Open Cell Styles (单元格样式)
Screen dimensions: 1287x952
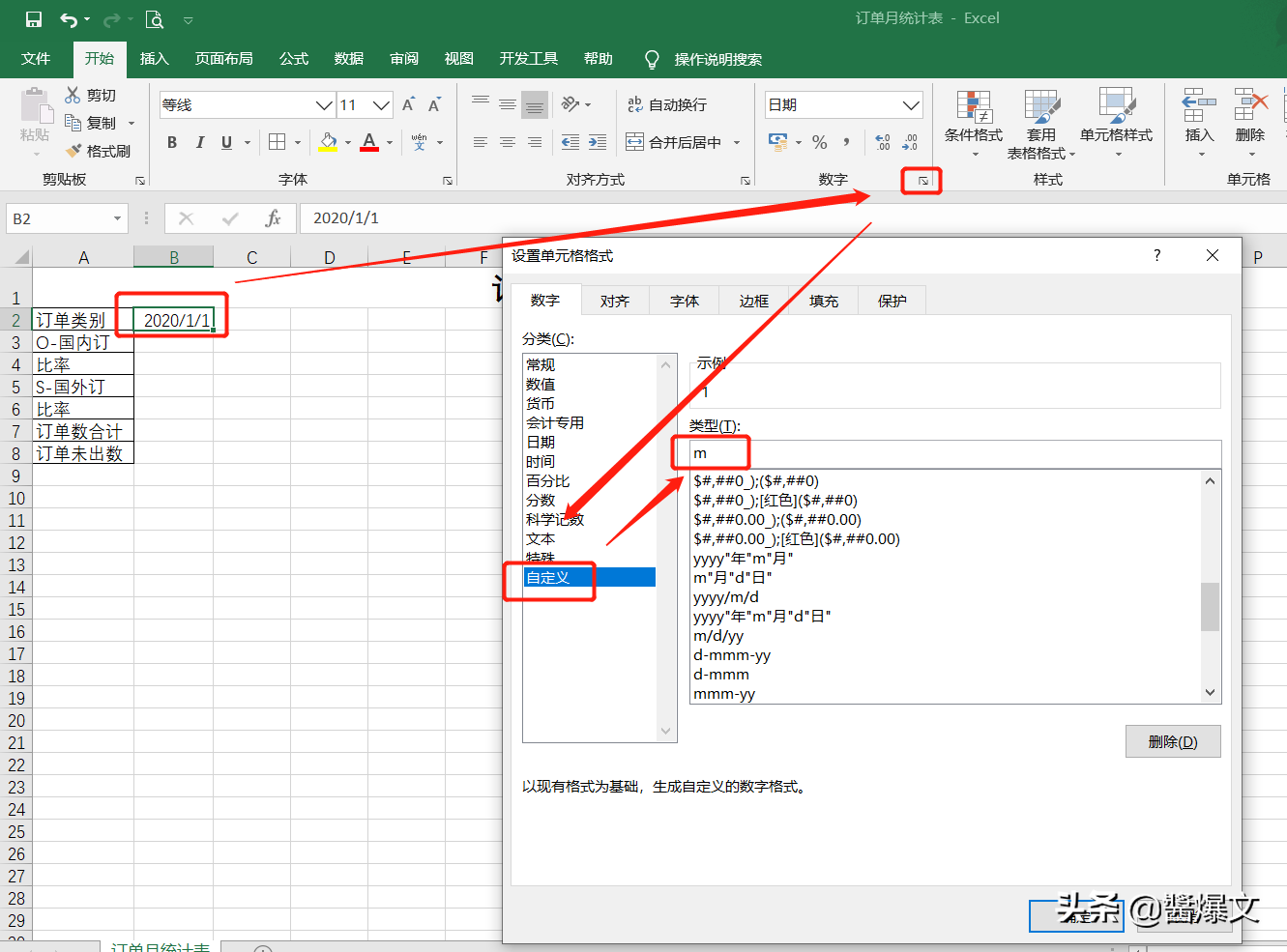coord(1117,124)
